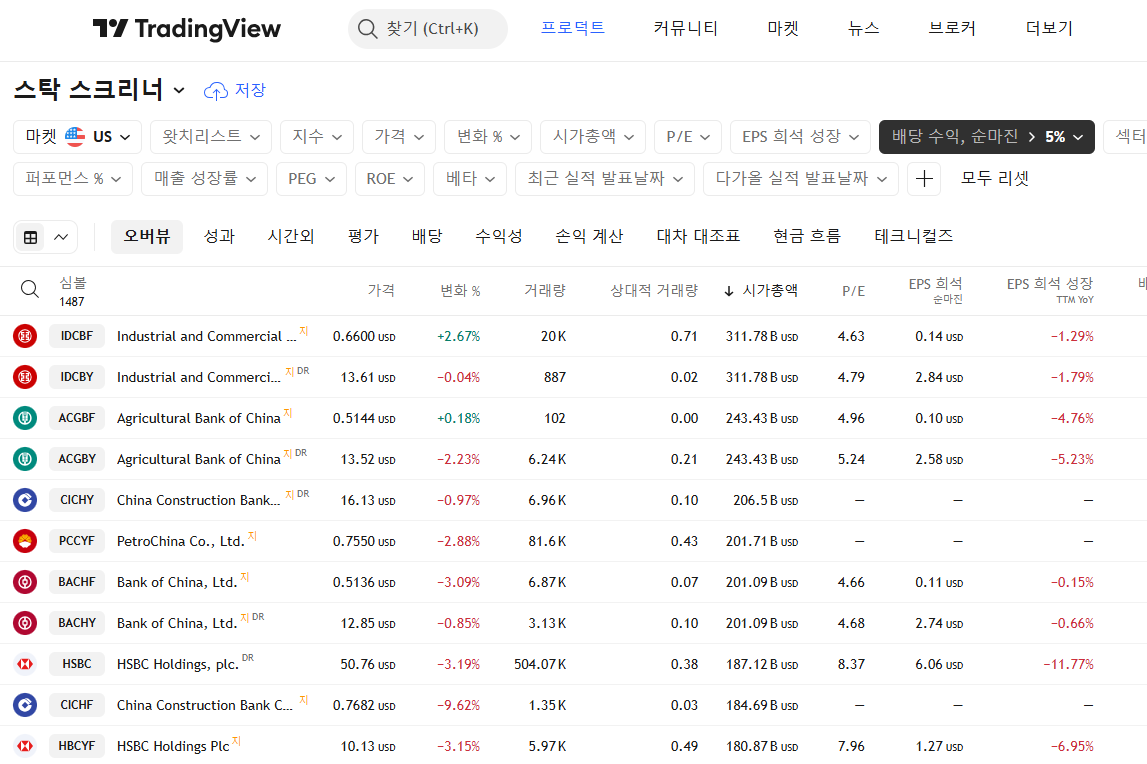
Task: Open the 배당 수익, 순마진 5% filter
Action: (x=987, y=137)
